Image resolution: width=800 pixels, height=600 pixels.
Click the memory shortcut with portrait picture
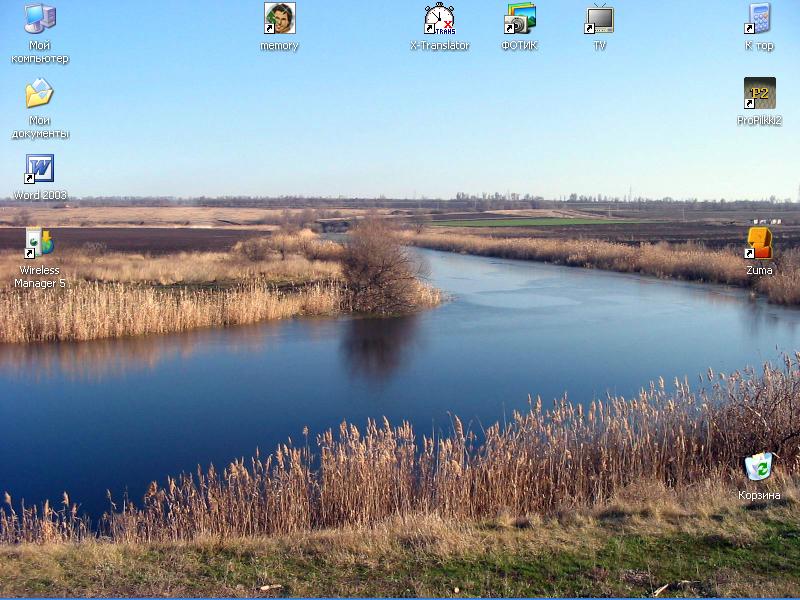[x=279, y=18]
